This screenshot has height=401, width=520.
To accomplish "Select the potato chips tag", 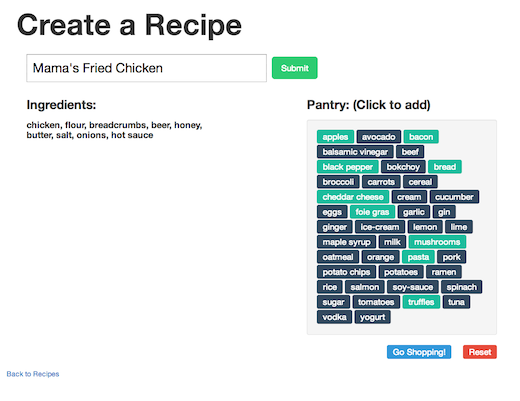I will (x=346, y=272).
